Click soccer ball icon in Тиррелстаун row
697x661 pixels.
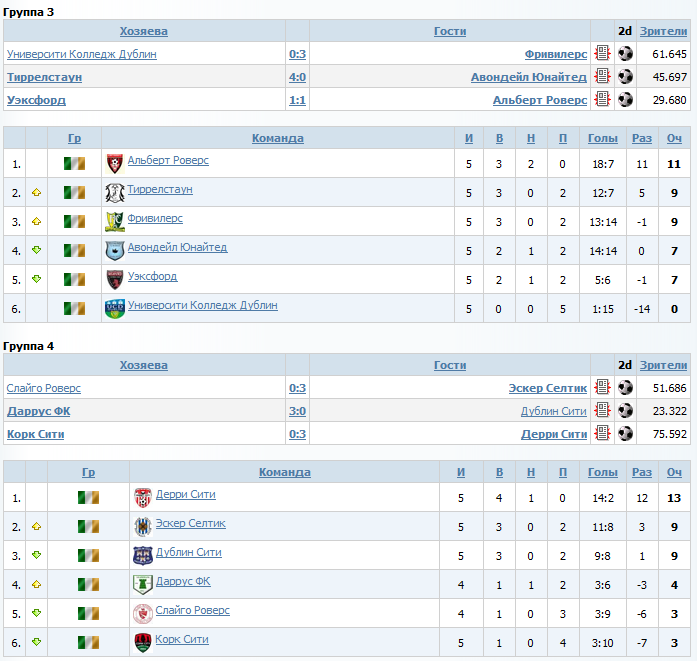625,76
